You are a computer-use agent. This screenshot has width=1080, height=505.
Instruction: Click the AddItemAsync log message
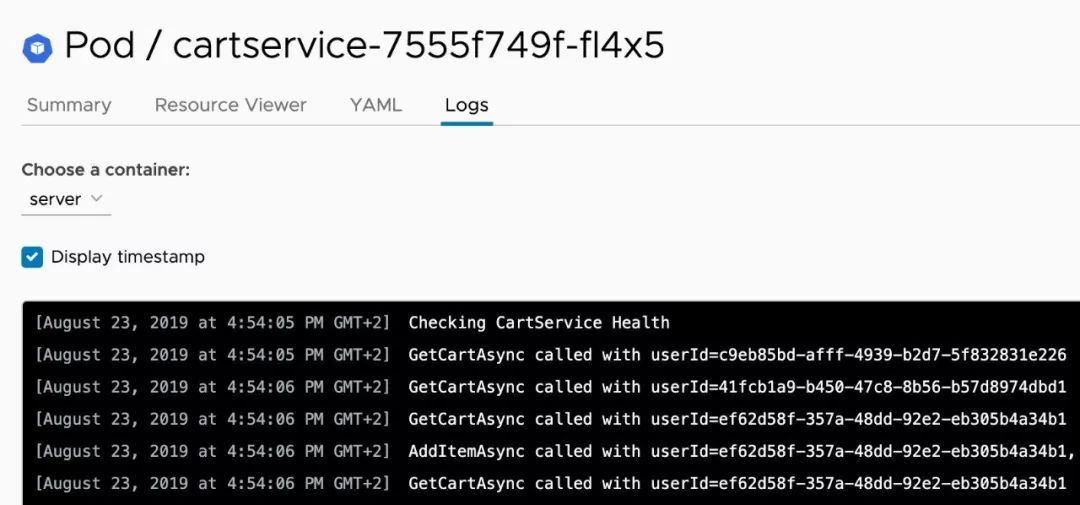(x=740, y=451)
